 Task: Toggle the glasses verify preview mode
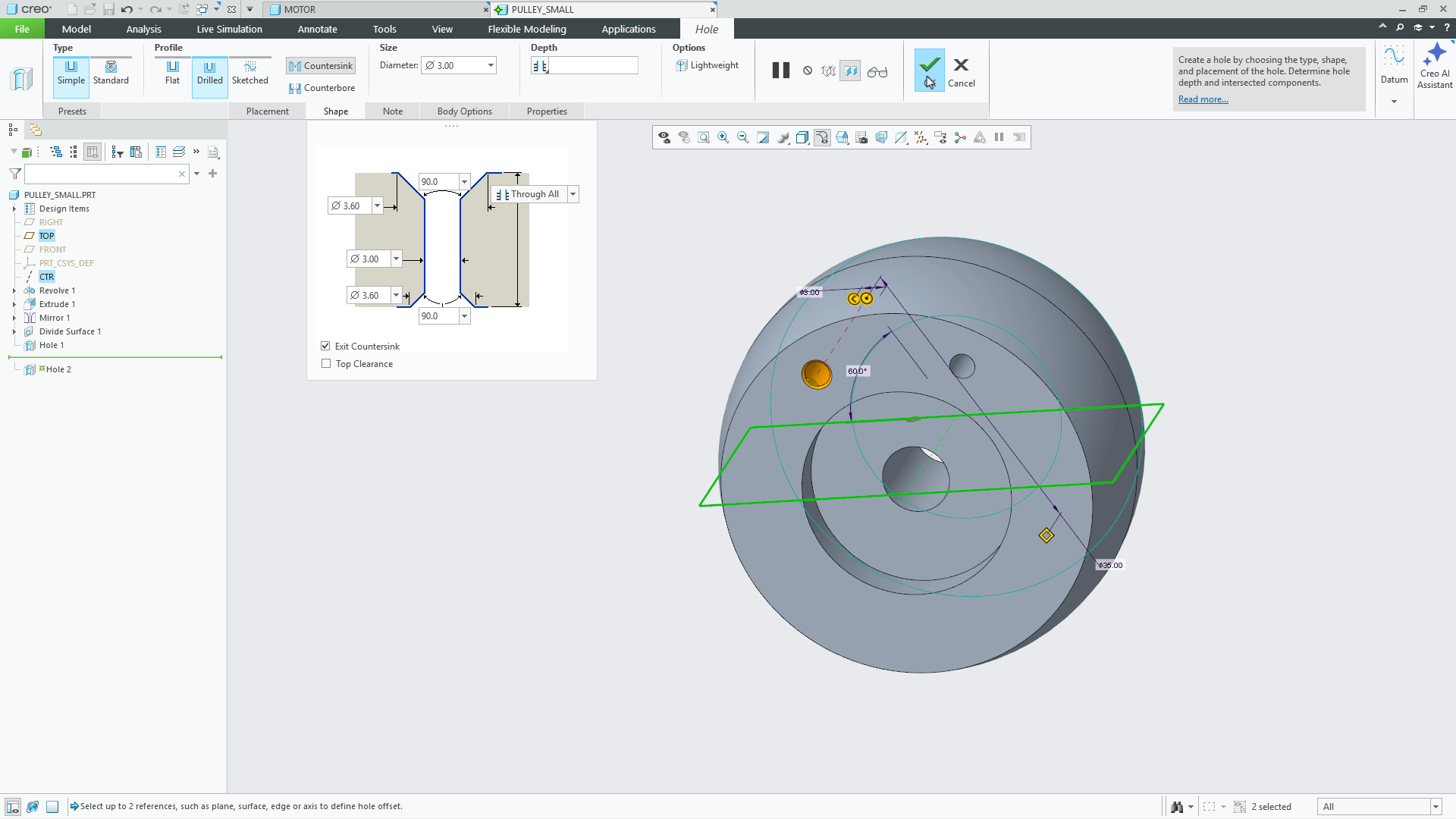(877, 71)
